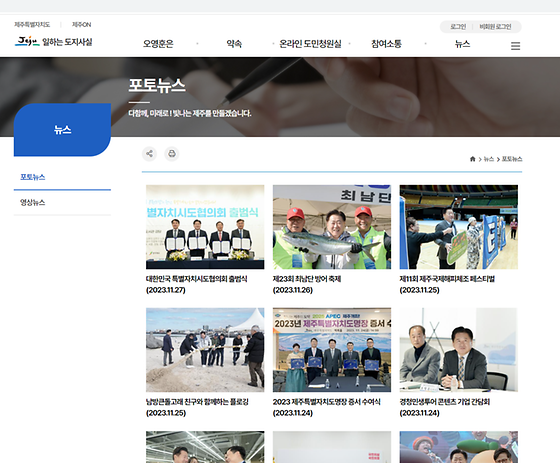Click title 대한민국 특별자치시도협의회 출범식
The width and height of the screenshot is (560, 463).
click(x=196, y=279)
